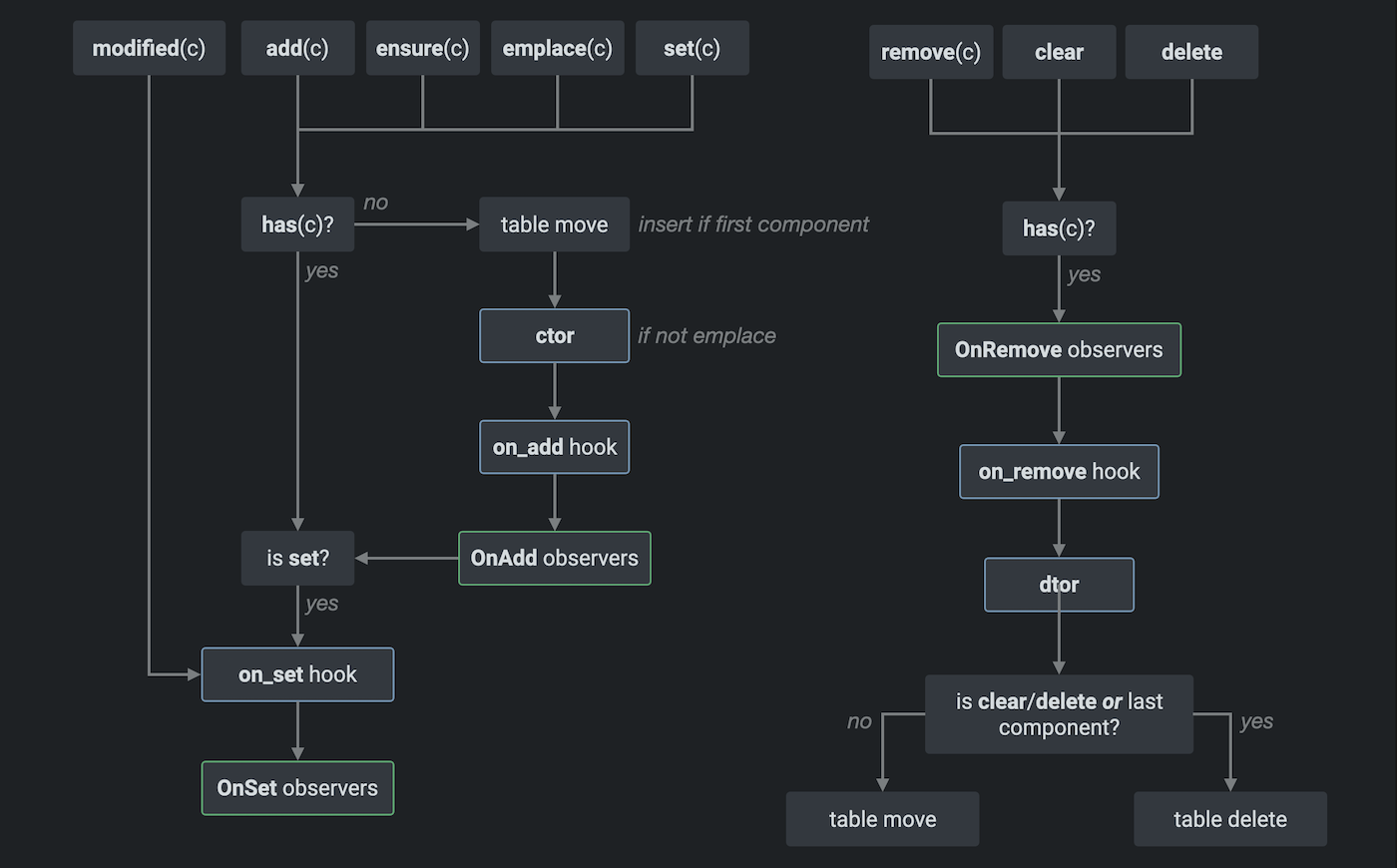Select the 'is clear/delete or last component?' node
The width and height of the screenshot is (1397, 868).
coord(1059,714)
